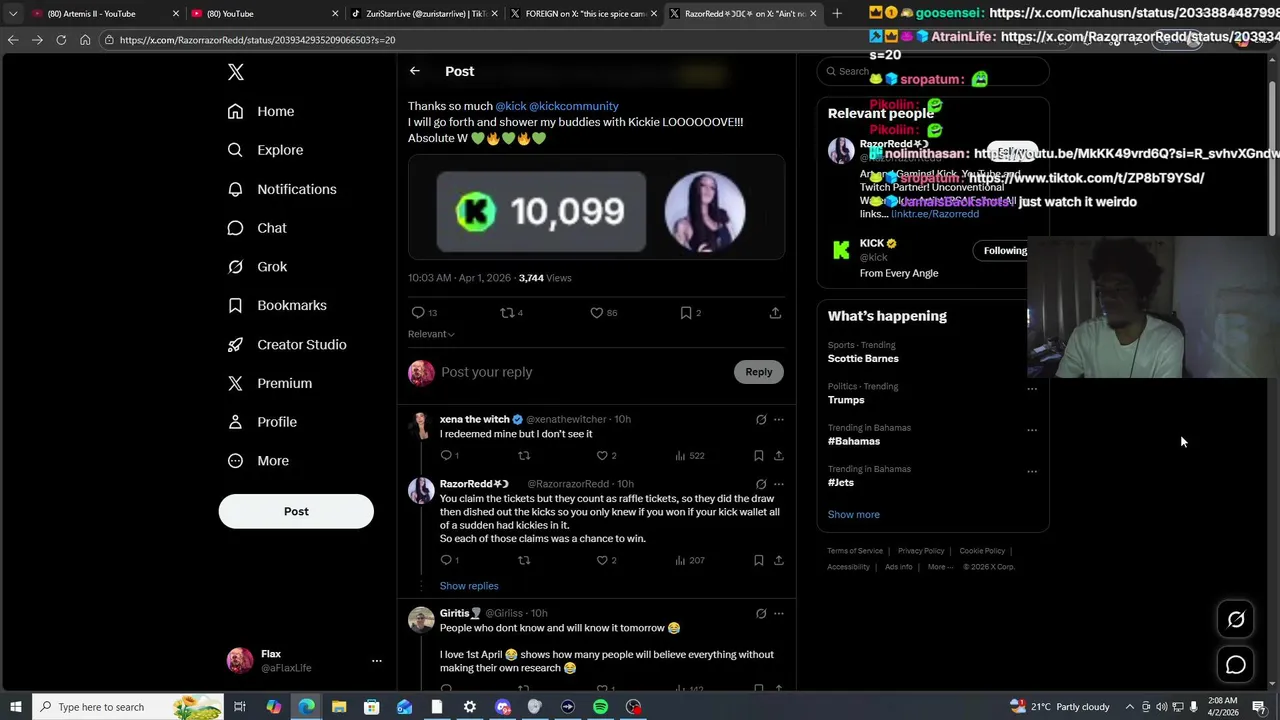This screenshot has height=720, width=1280.
Task: Share the main post
Action: [x=775, y=313]
